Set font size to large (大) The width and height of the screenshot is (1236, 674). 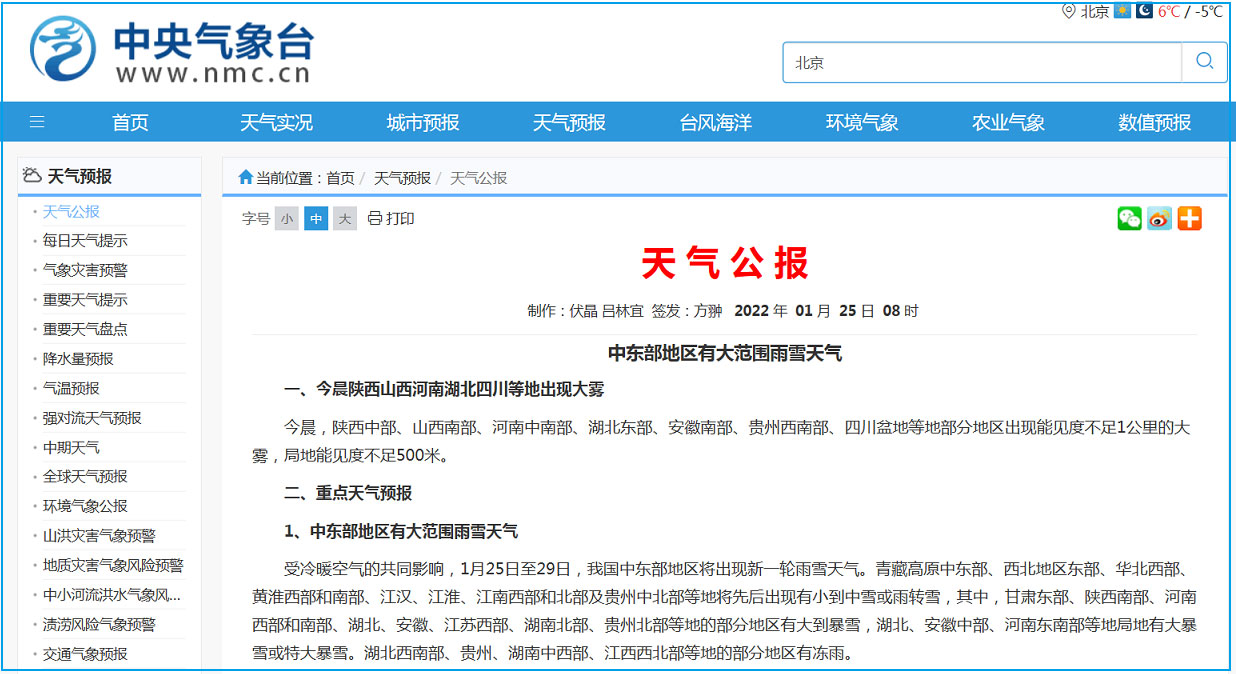click(345, 218)
